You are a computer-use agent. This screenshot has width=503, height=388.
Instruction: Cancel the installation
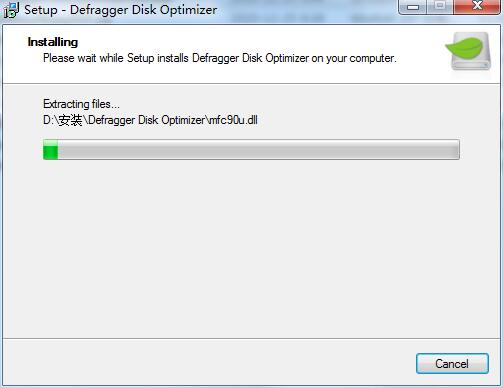coord(452,363)
